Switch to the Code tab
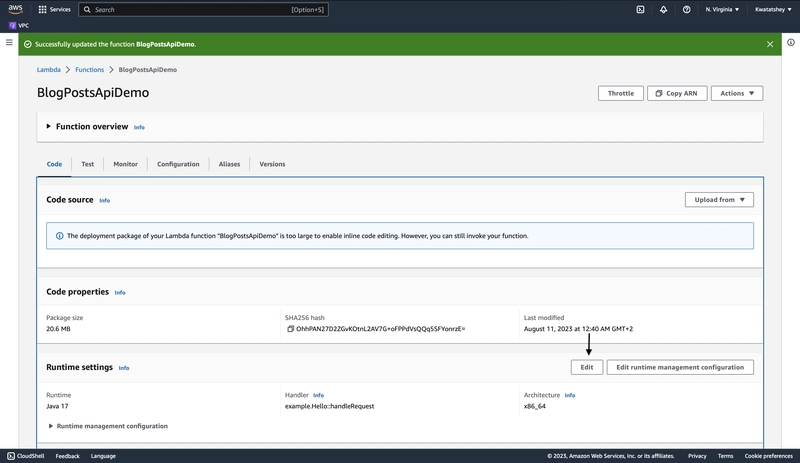Viewport: 800px width, 463px height. tap(54, 164)
